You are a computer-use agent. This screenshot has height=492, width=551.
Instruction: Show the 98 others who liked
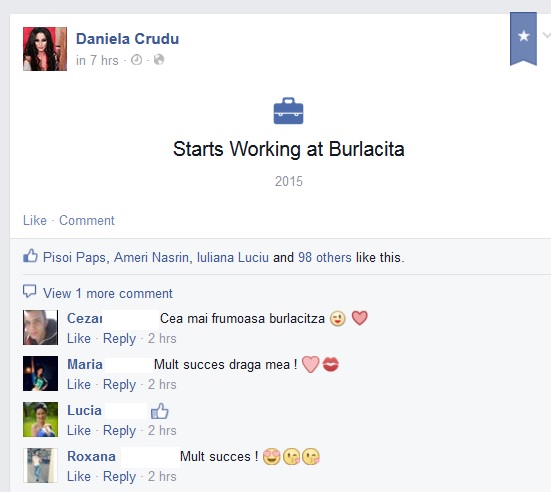[x=325, y=258]
